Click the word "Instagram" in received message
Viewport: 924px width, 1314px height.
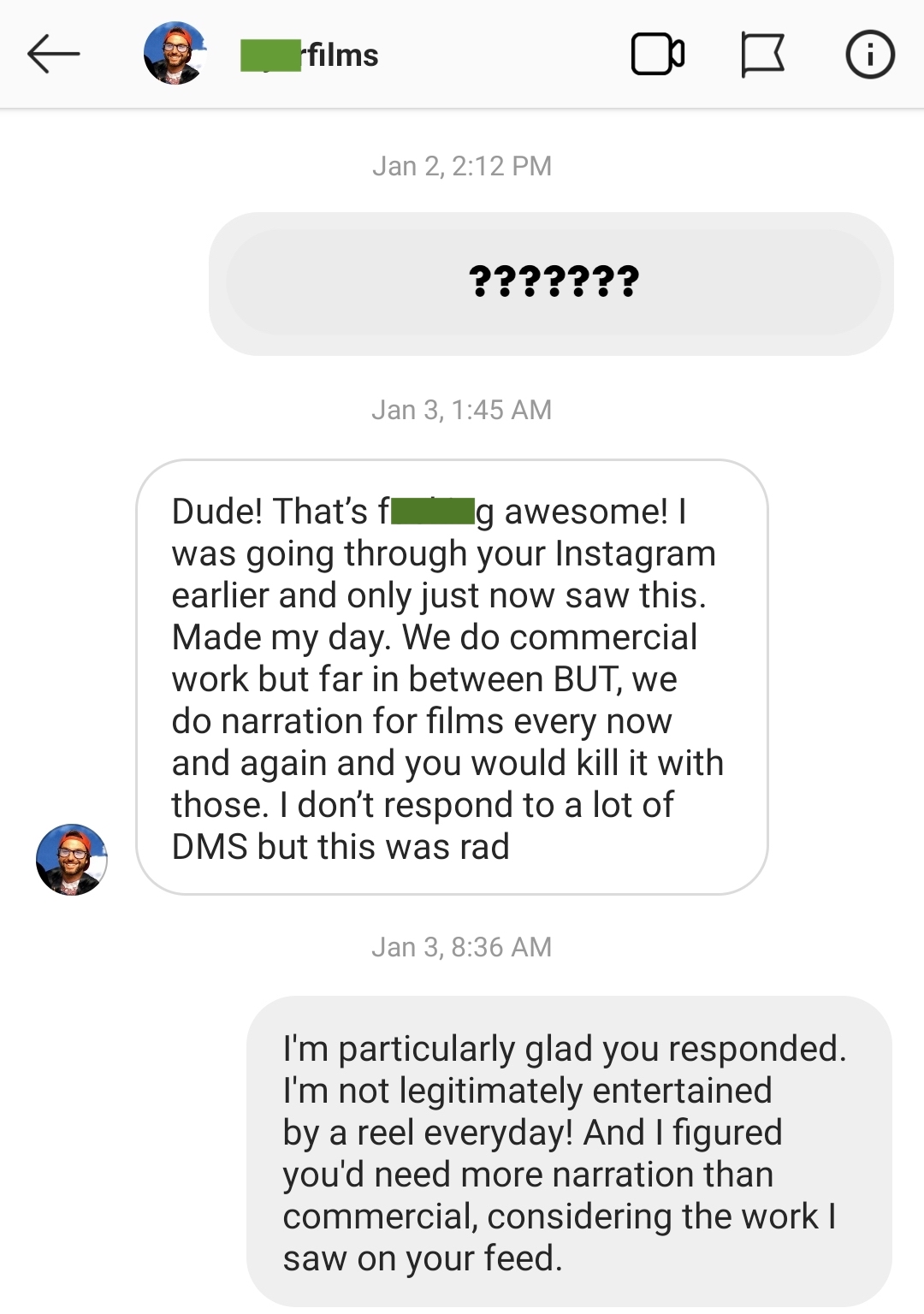point(635,553)
